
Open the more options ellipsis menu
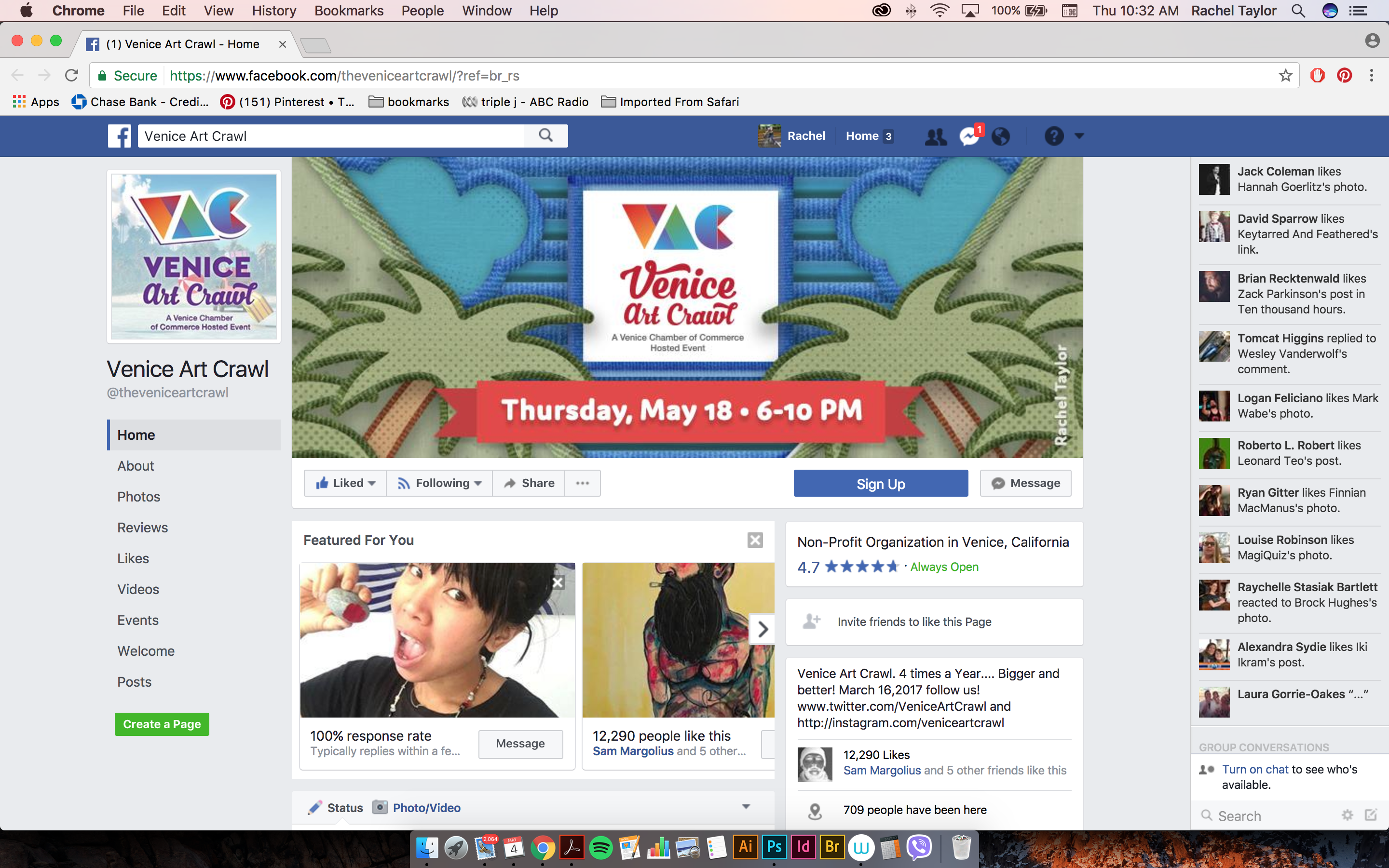point(583,483)
